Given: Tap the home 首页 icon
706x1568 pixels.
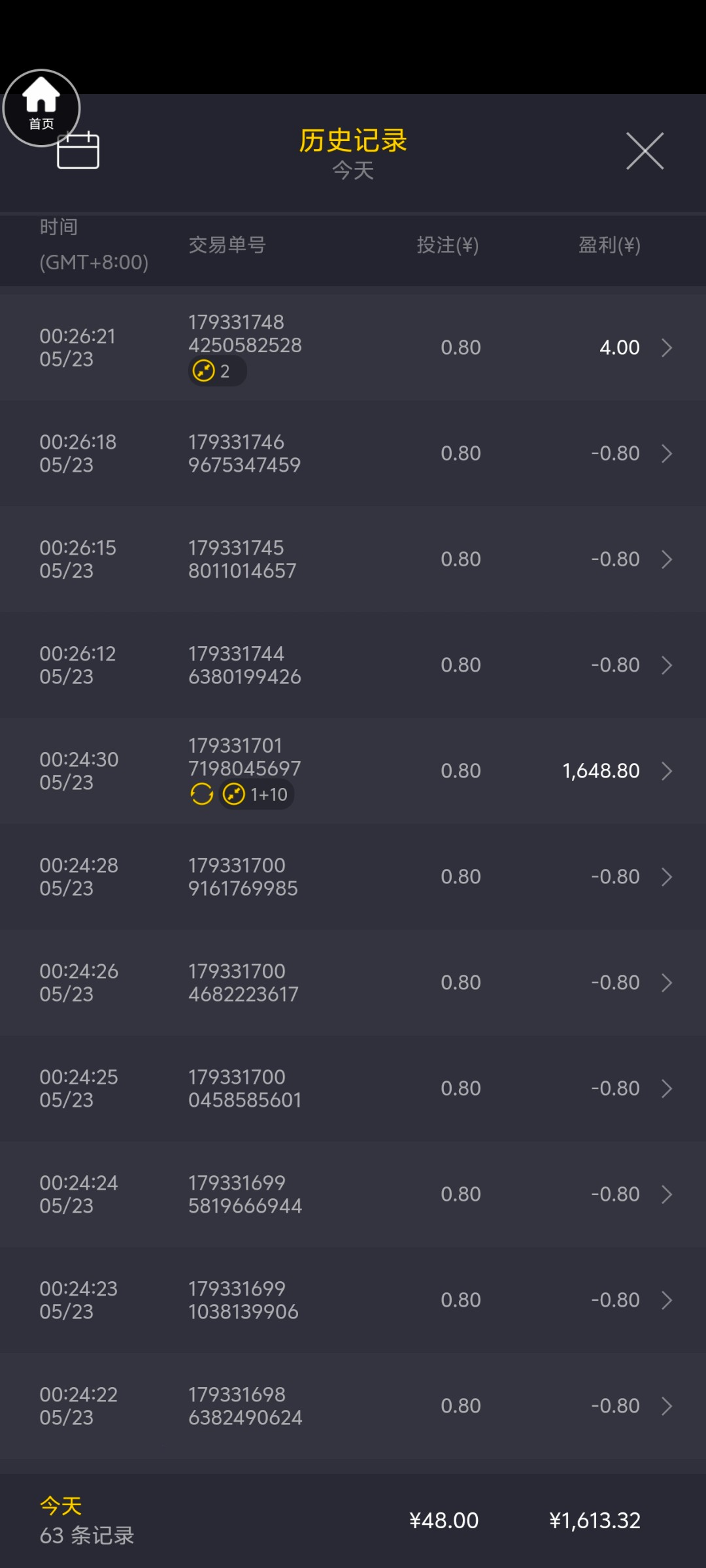Looking at the screenshot, I should click(x=41, y=107).
